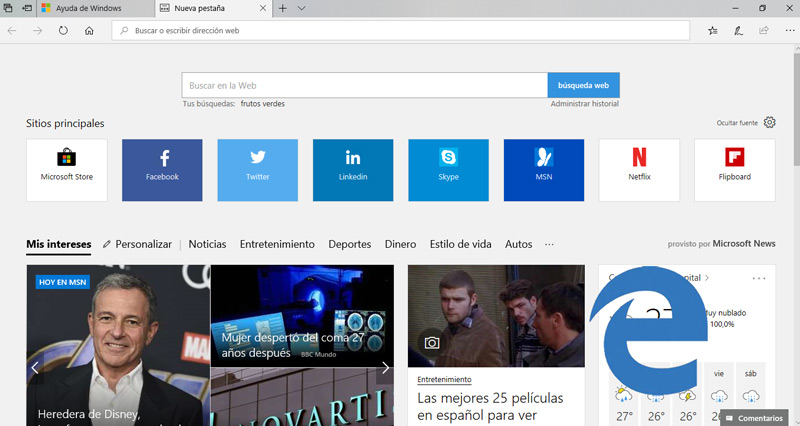Viewport: 800px width, 426px height.
Task: Open the Microsoft Store tile
Action: tap(67, 170)
